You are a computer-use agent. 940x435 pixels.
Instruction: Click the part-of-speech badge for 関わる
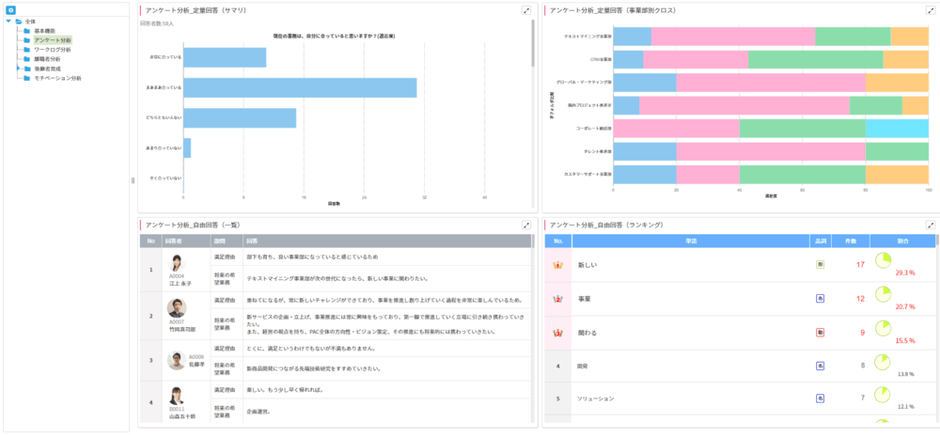[820, 332]
